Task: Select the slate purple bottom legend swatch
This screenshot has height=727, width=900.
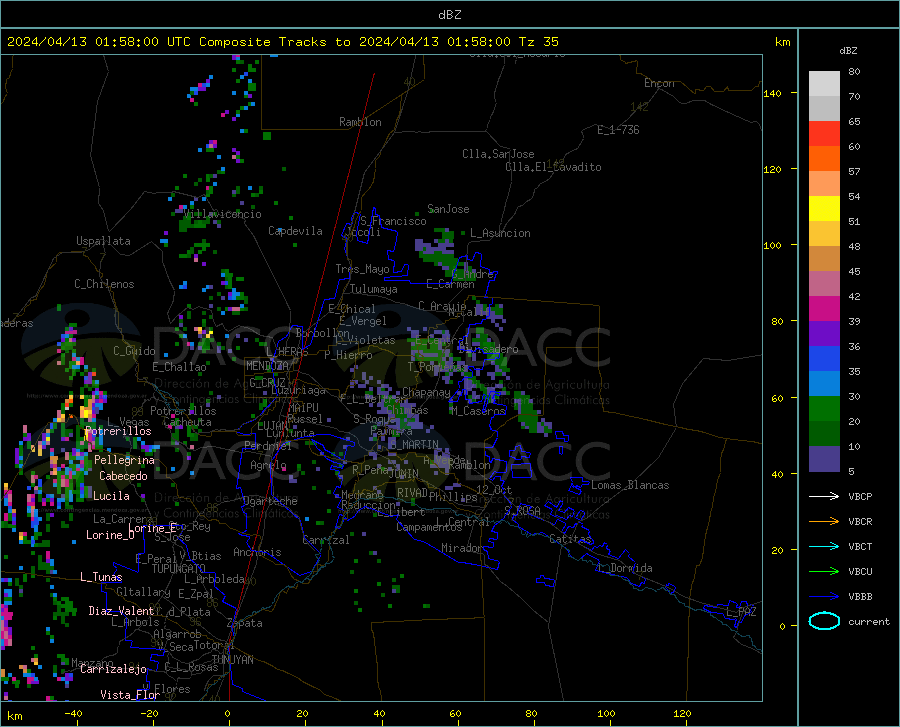Action: tap(824, 459)
